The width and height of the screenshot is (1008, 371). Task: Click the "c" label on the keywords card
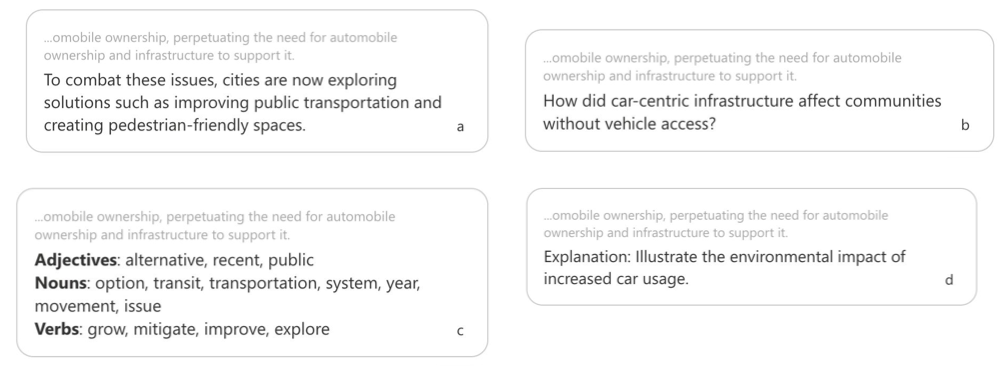(460, 332)
